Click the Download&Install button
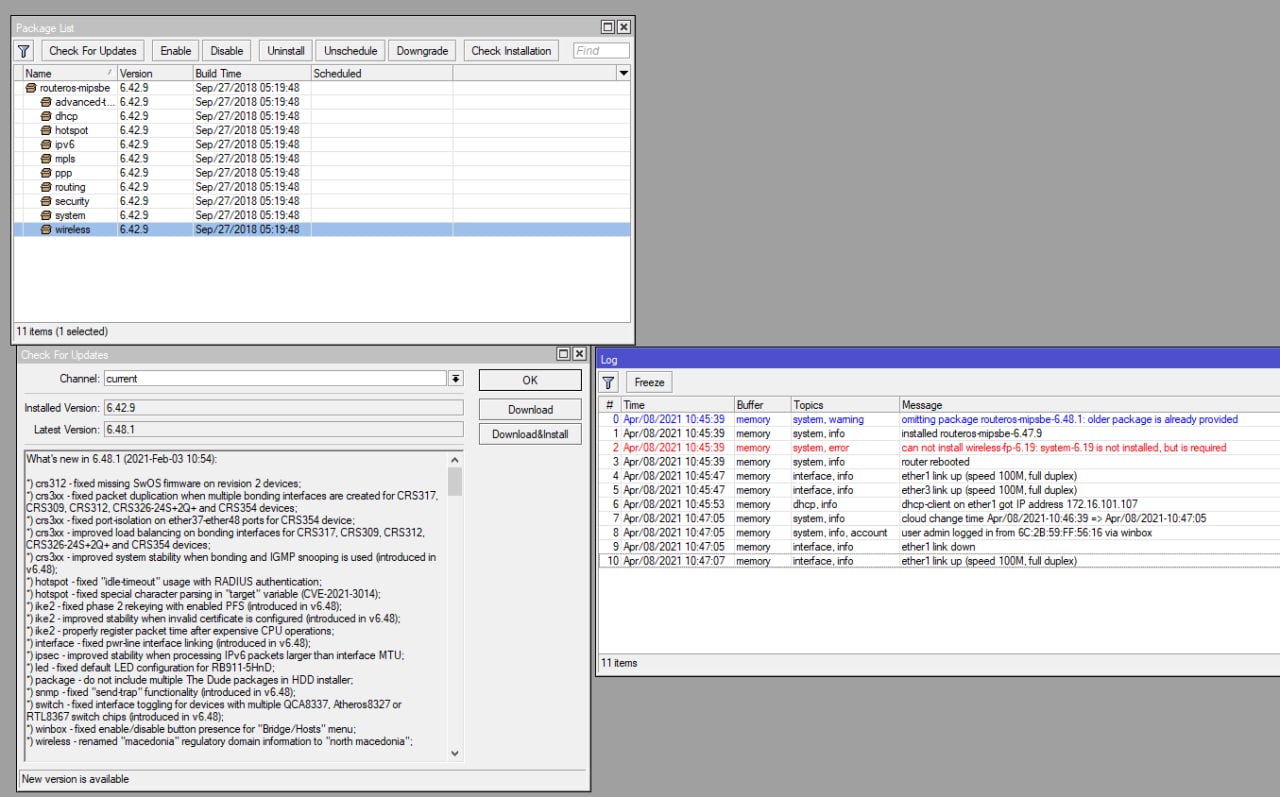 [530, 434]
